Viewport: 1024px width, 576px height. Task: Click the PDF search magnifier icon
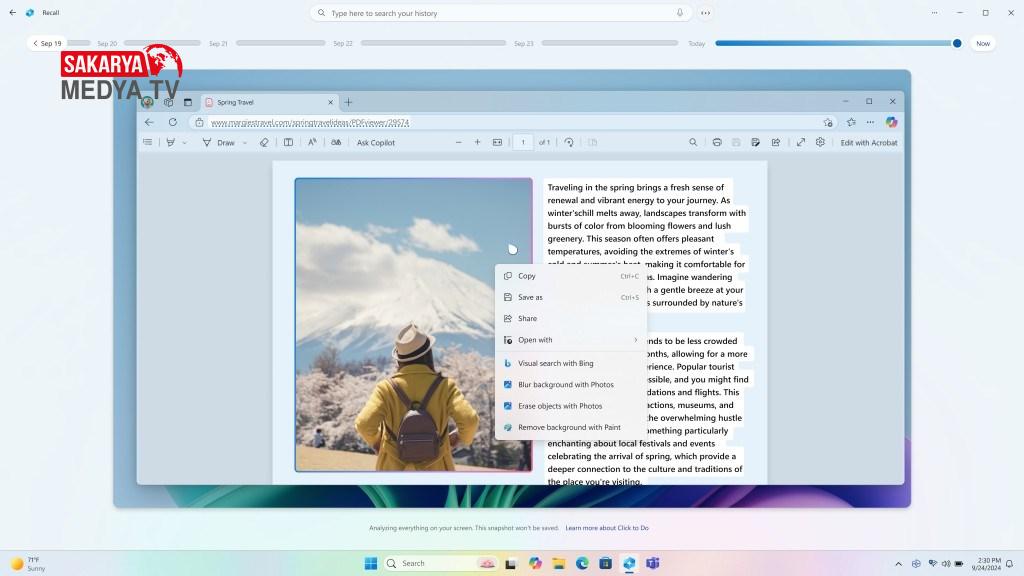click(693, 143)
